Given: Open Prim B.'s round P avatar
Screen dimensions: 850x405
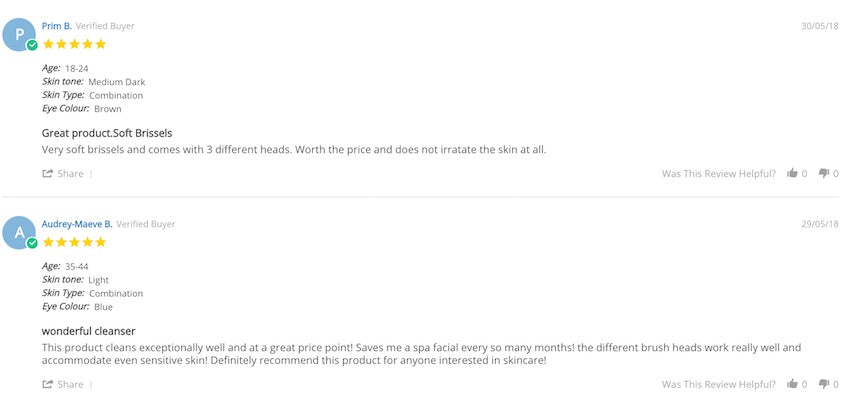Looking at the screenshot, I should [19, 35].
